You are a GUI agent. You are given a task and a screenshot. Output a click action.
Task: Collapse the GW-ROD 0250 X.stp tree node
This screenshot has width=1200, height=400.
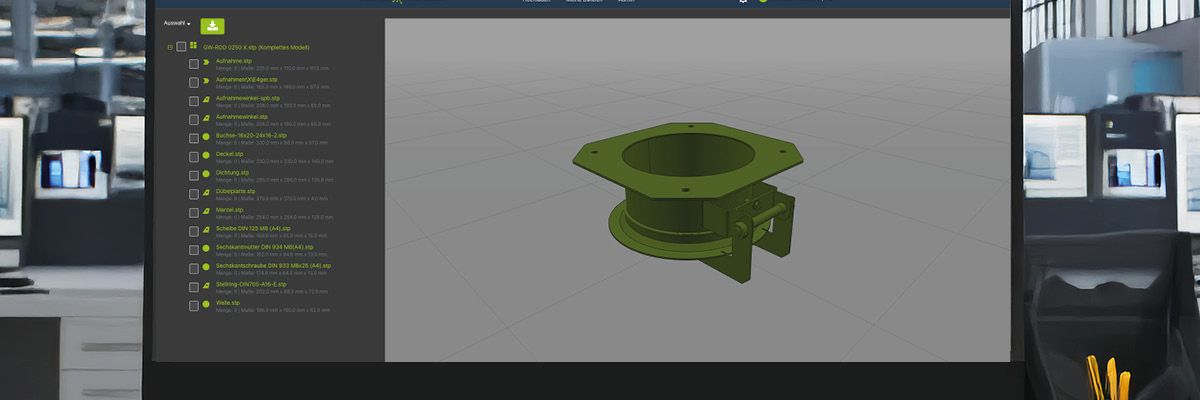click(170, 47)
